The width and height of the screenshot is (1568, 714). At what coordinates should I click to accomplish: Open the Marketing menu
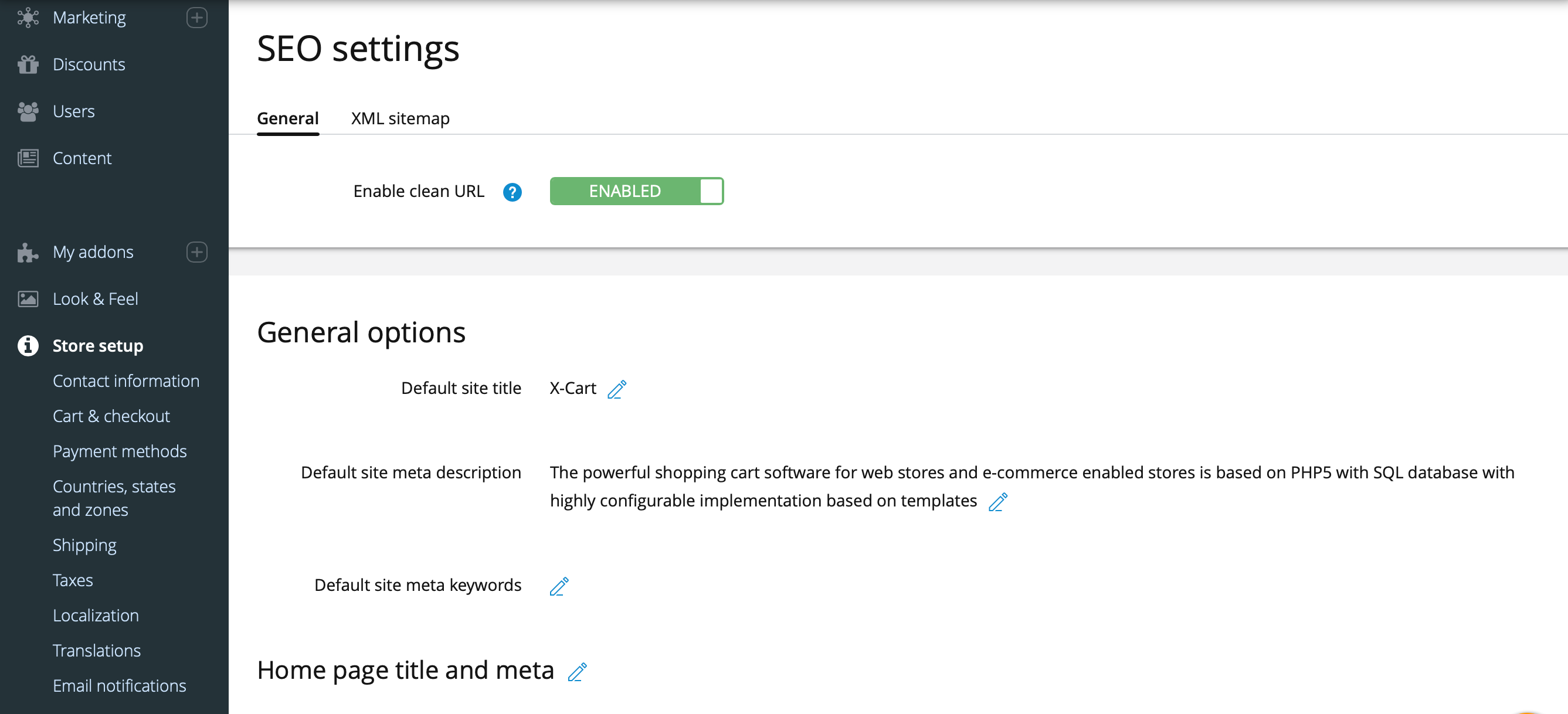click(90, 18)
